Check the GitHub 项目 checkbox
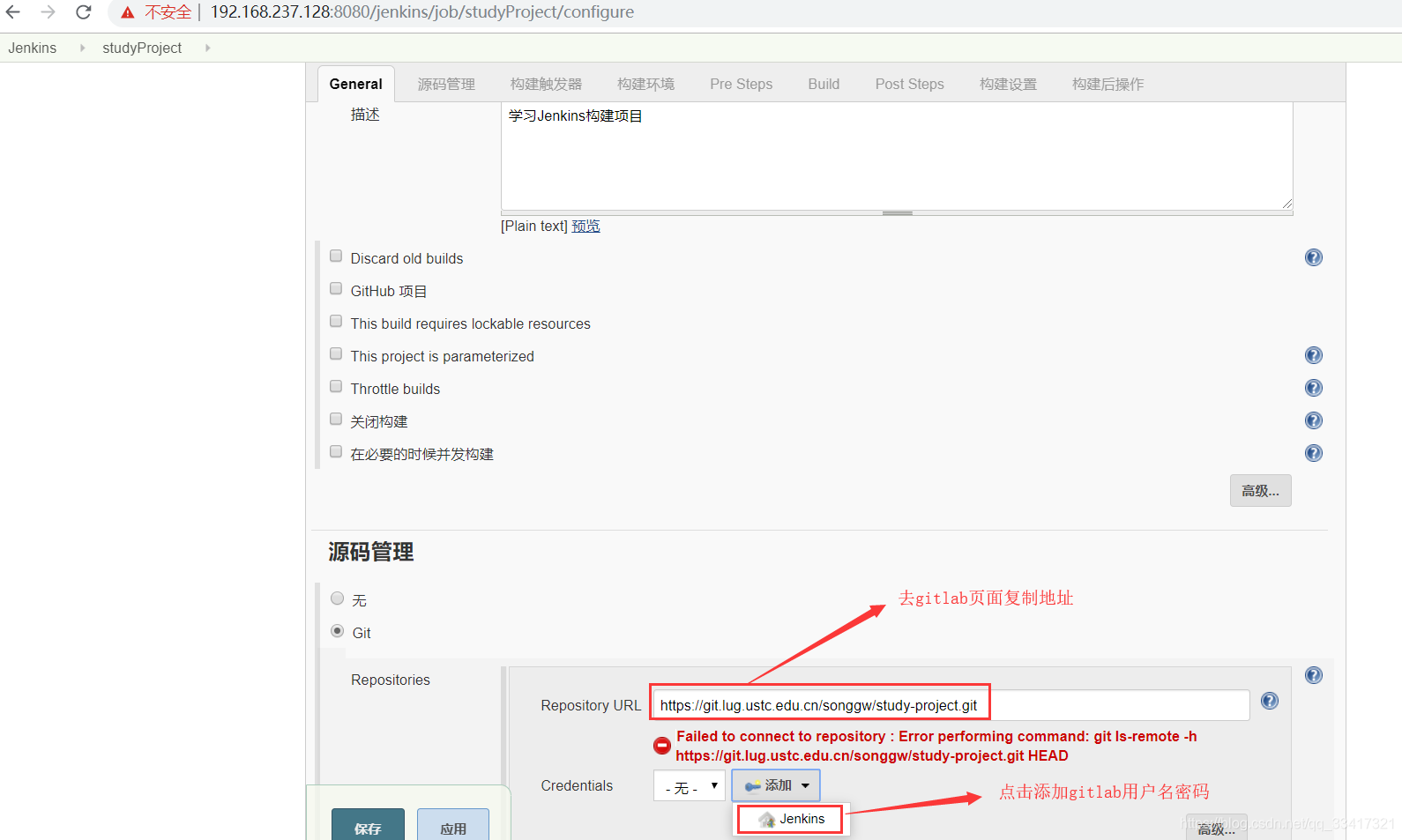The width and height of the screenshot is (1402, 840). click(x=336, y=289)
